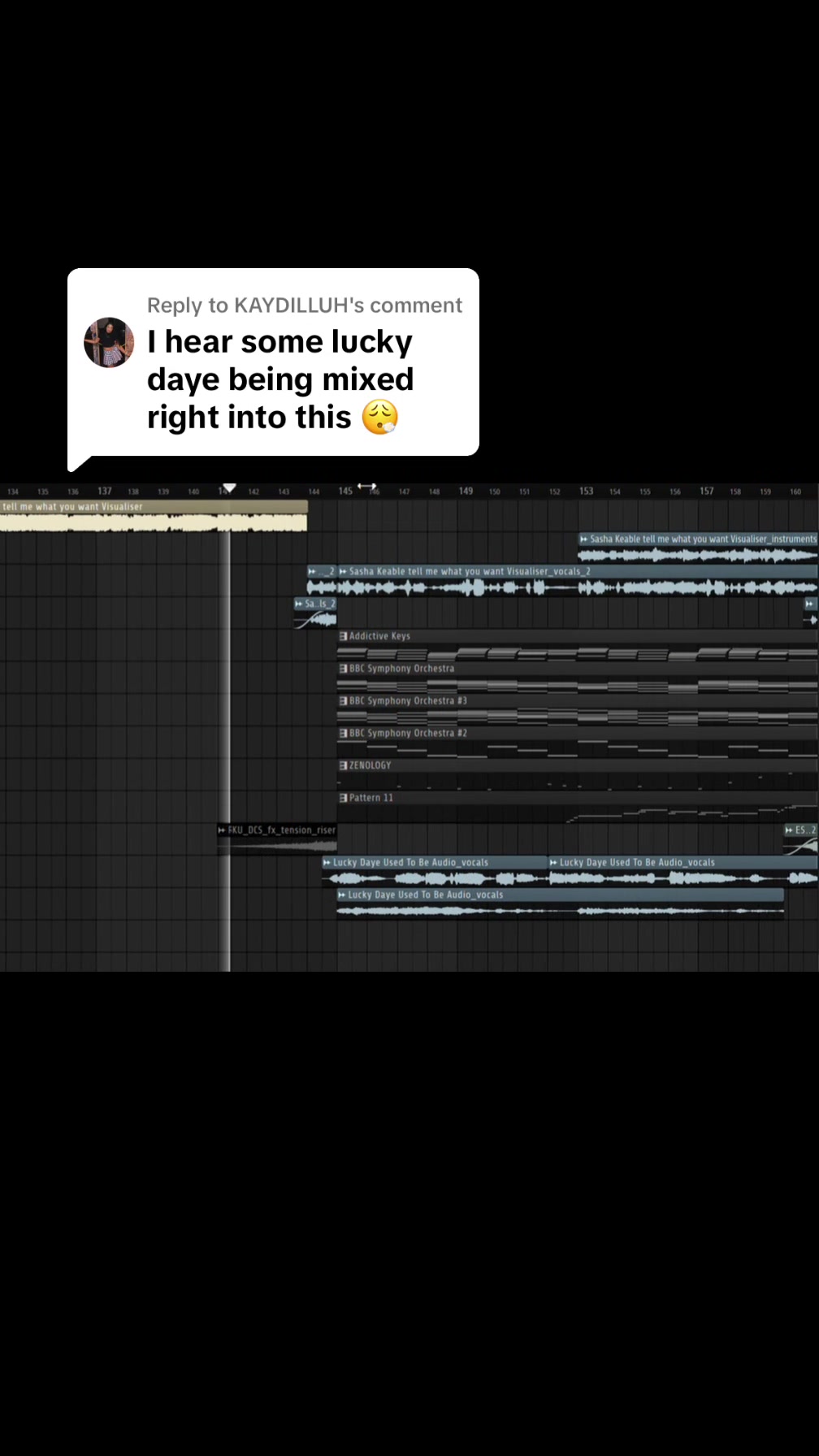Jump to bar 145 on the ruler
819x1456 pixels.
(x=345, y=491)
